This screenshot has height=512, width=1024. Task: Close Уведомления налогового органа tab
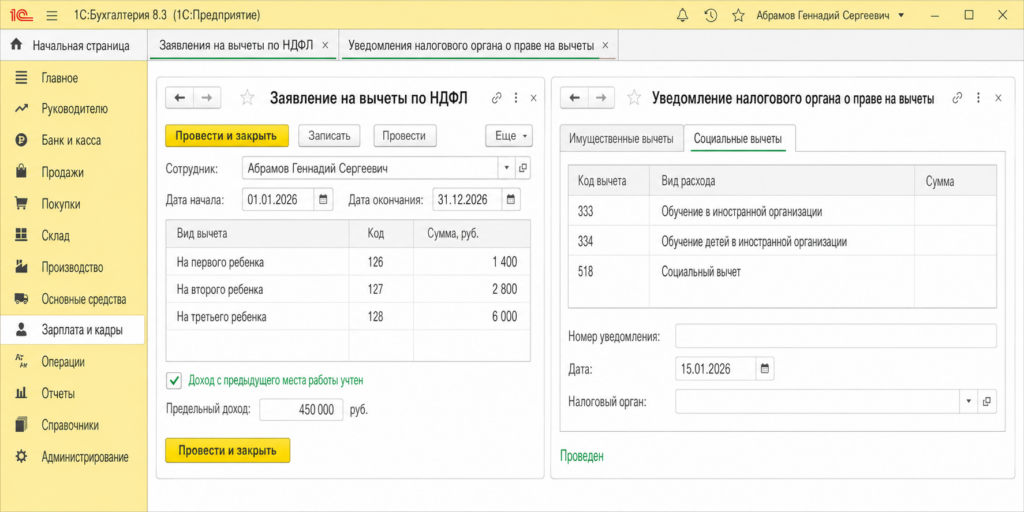tap(605, 46)
